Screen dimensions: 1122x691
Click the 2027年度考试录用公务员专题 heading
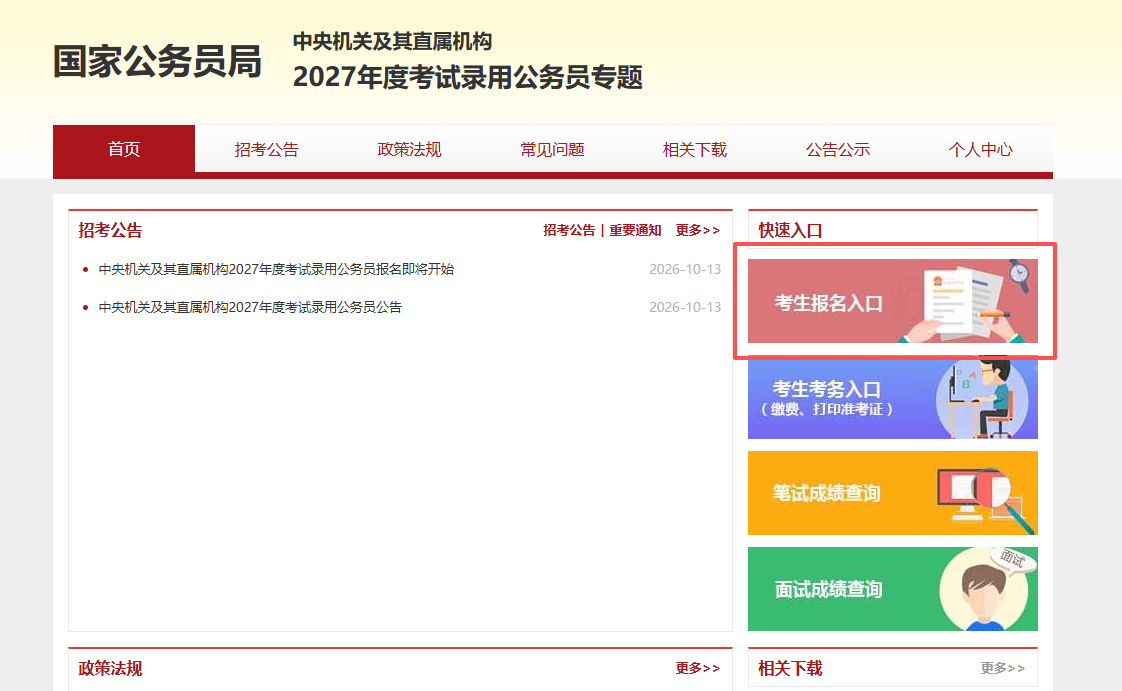pos(468,77)
